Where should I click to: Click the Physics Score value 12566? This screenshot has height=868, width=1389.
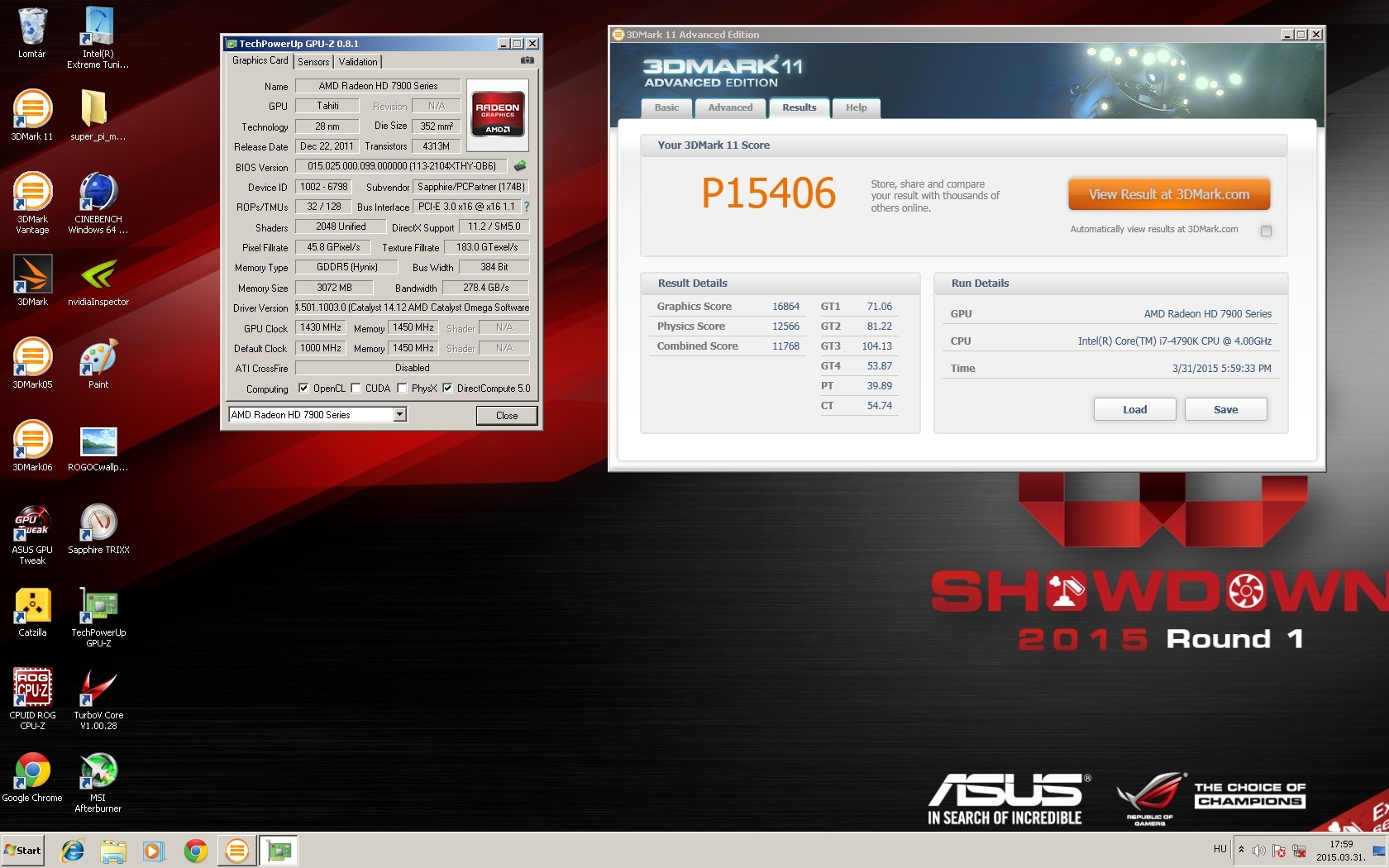[785, 327]
